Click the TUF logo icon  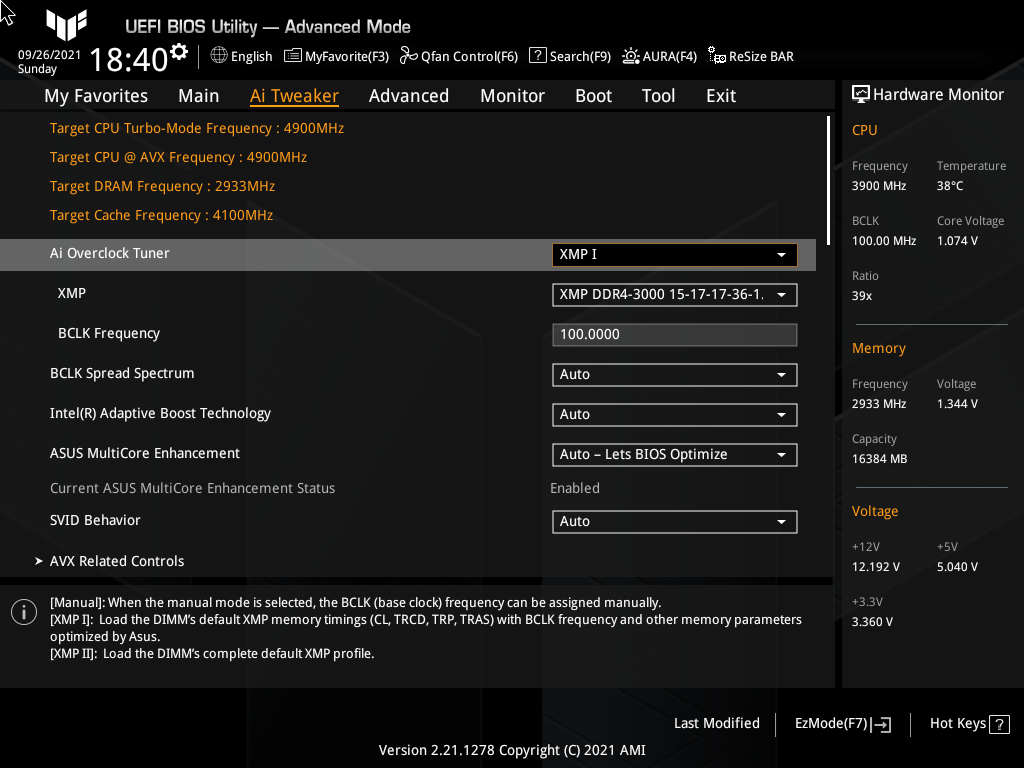coord(67,25)
